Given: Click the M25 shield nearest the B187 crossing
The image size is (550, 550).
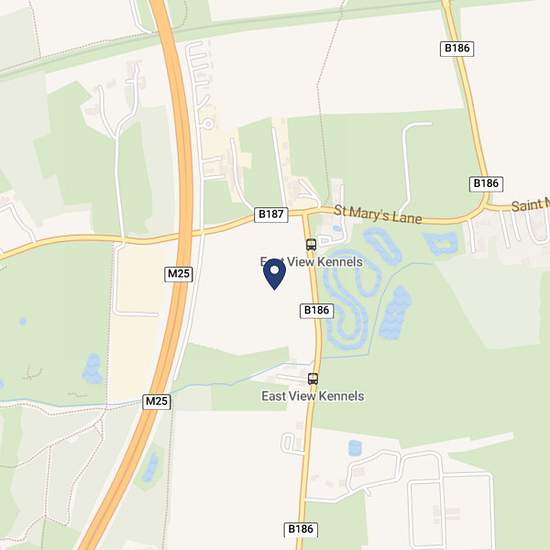Looking at the screenshot, I should (x=179, y=274).
